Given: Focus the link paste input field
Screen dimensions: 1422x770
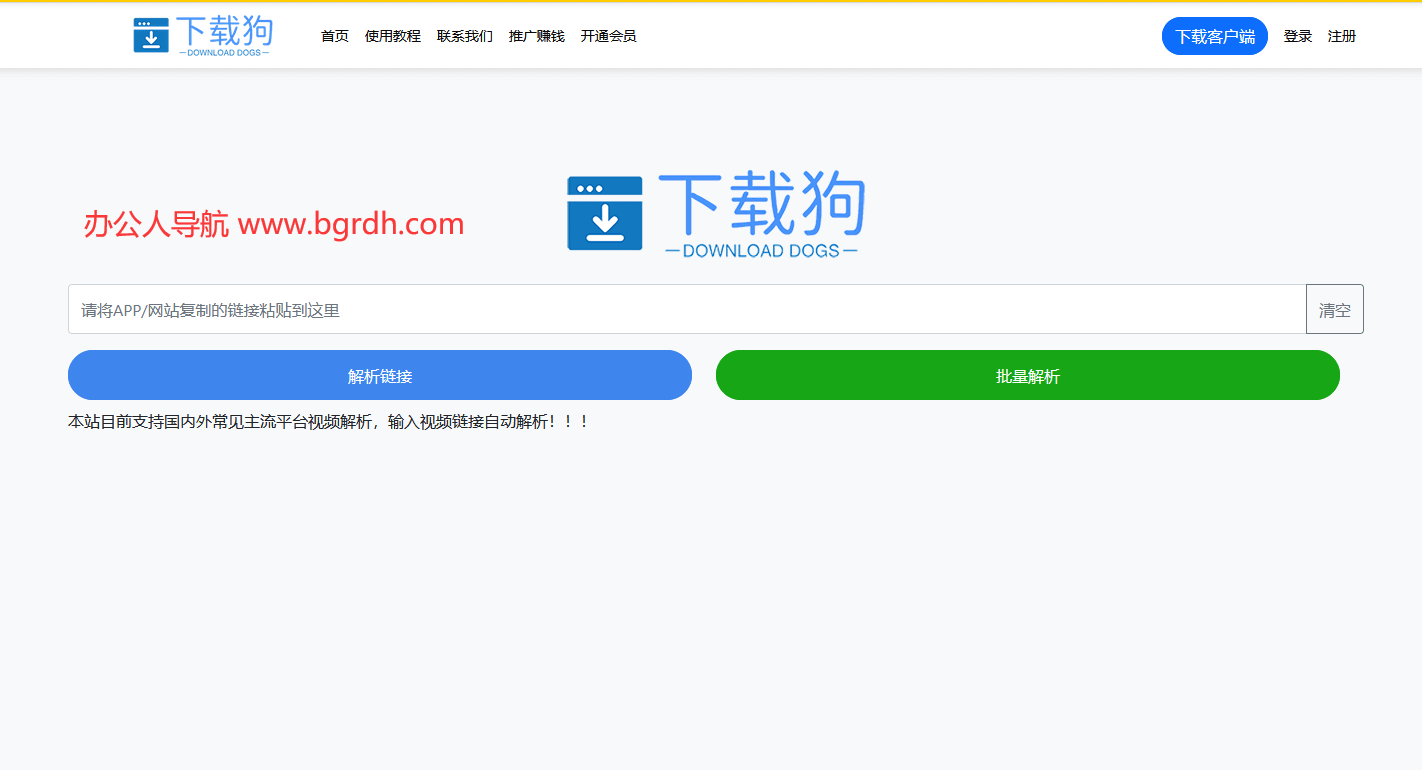Looking at the screenshot, I should [x=687, y=309].
